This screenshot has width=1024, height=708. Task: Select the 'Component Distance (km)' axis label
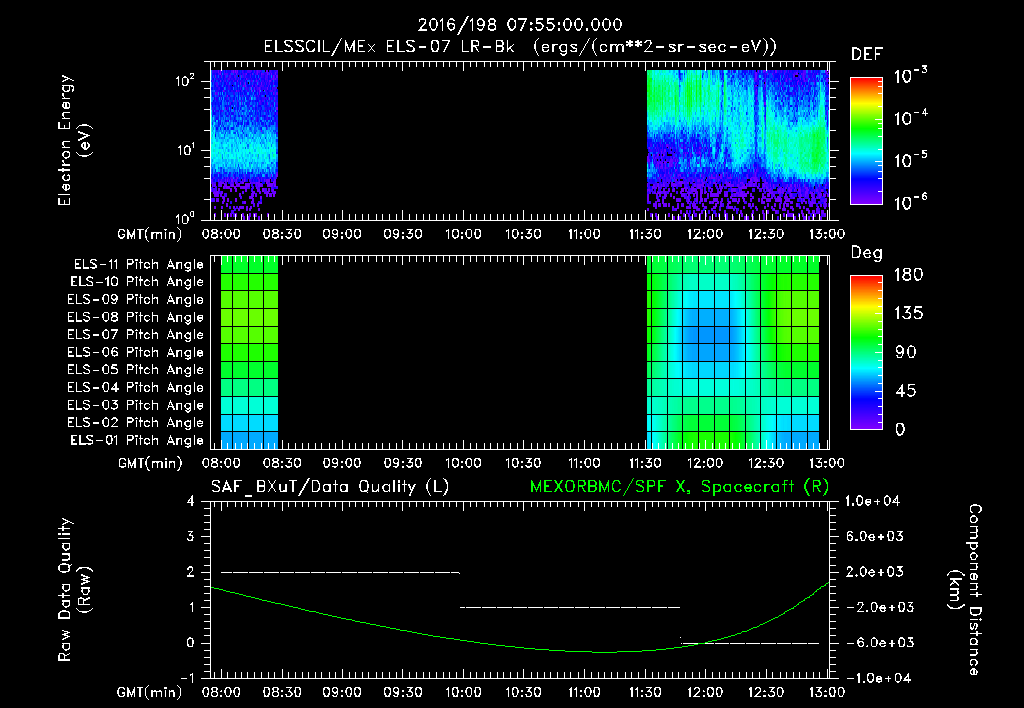coord(965,590)
